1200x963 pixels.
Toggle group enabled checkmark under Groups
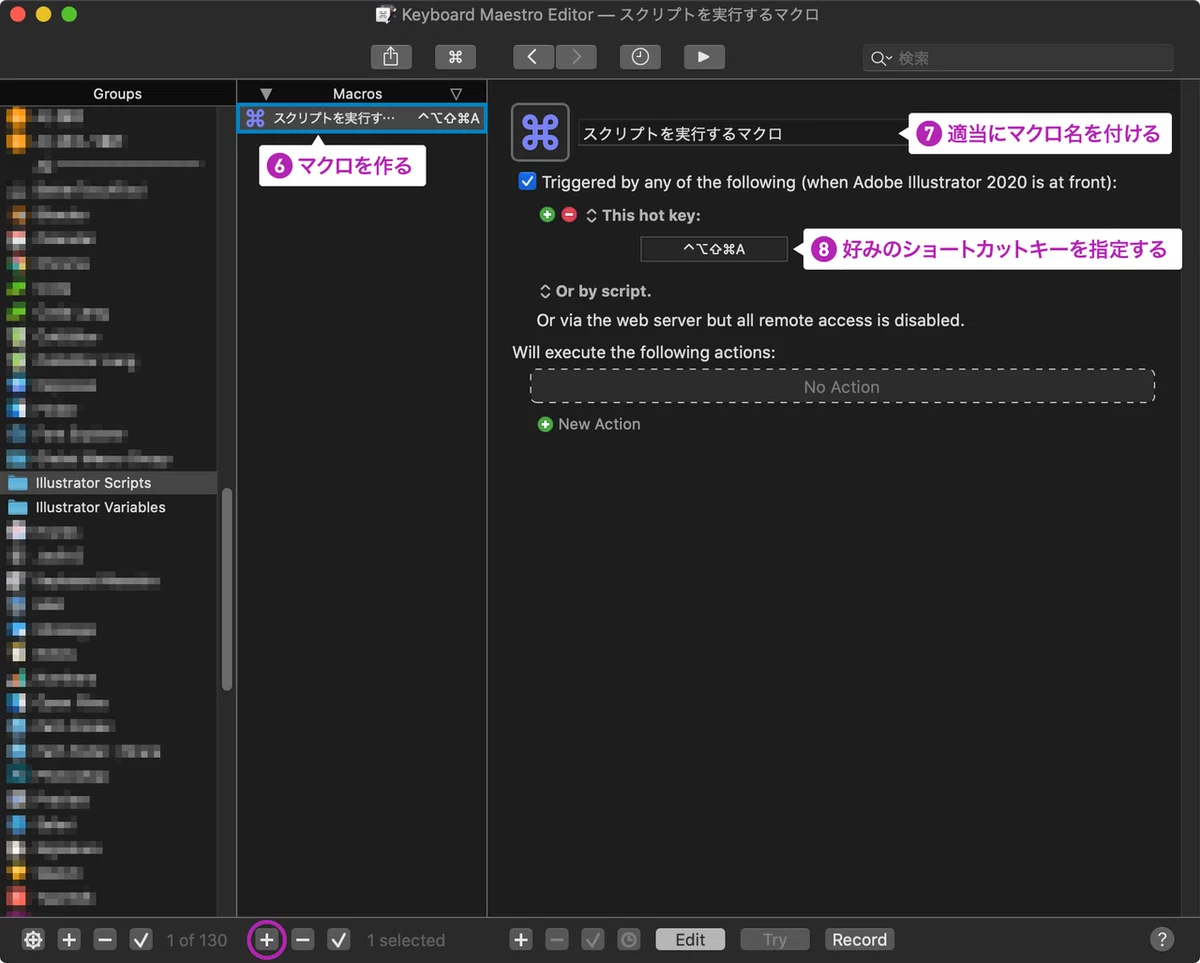(141, 940)
